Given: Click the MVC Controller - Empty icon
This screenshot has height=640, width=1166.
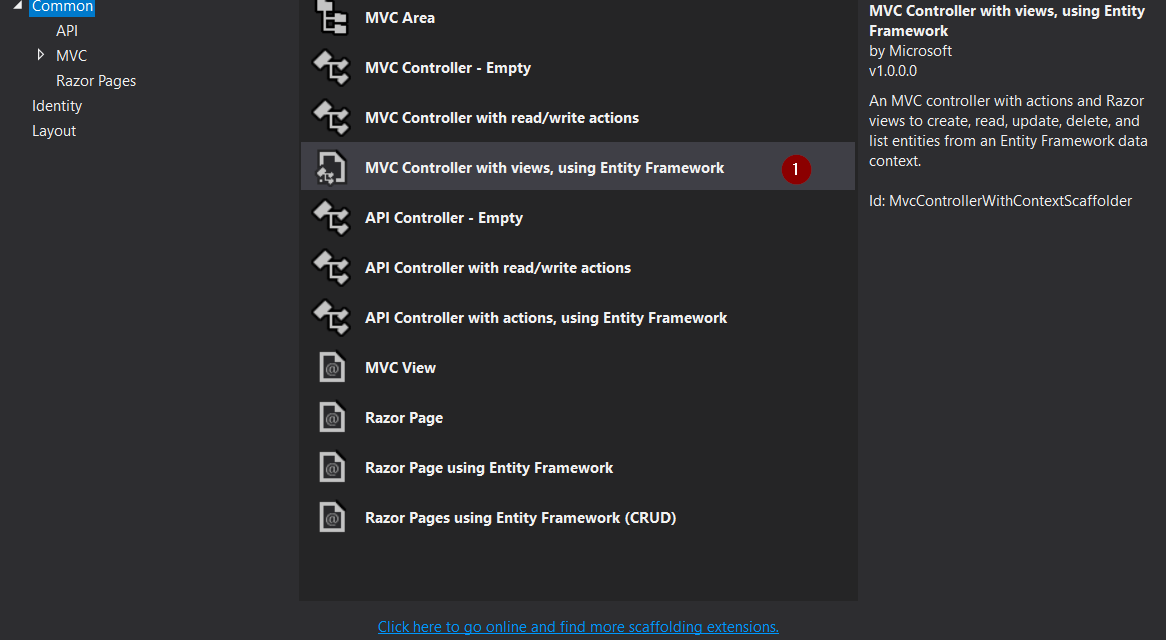Looking at the screenshot, I should 331,68.
